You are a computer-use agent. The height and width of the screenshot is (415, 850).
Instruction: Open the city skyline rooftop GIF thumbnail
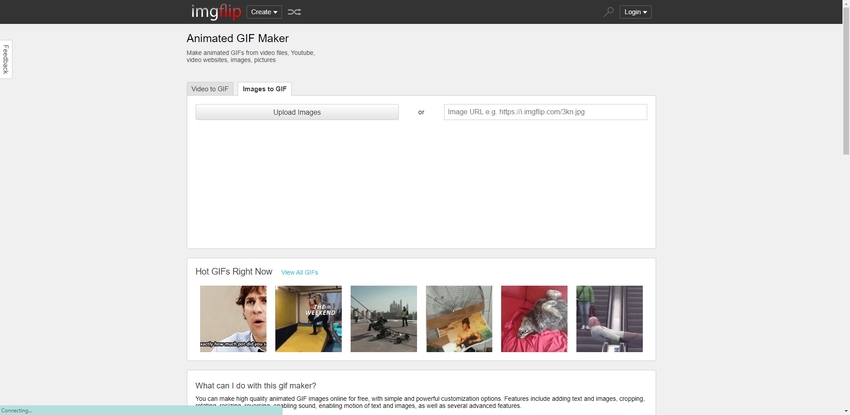(383, 319)
